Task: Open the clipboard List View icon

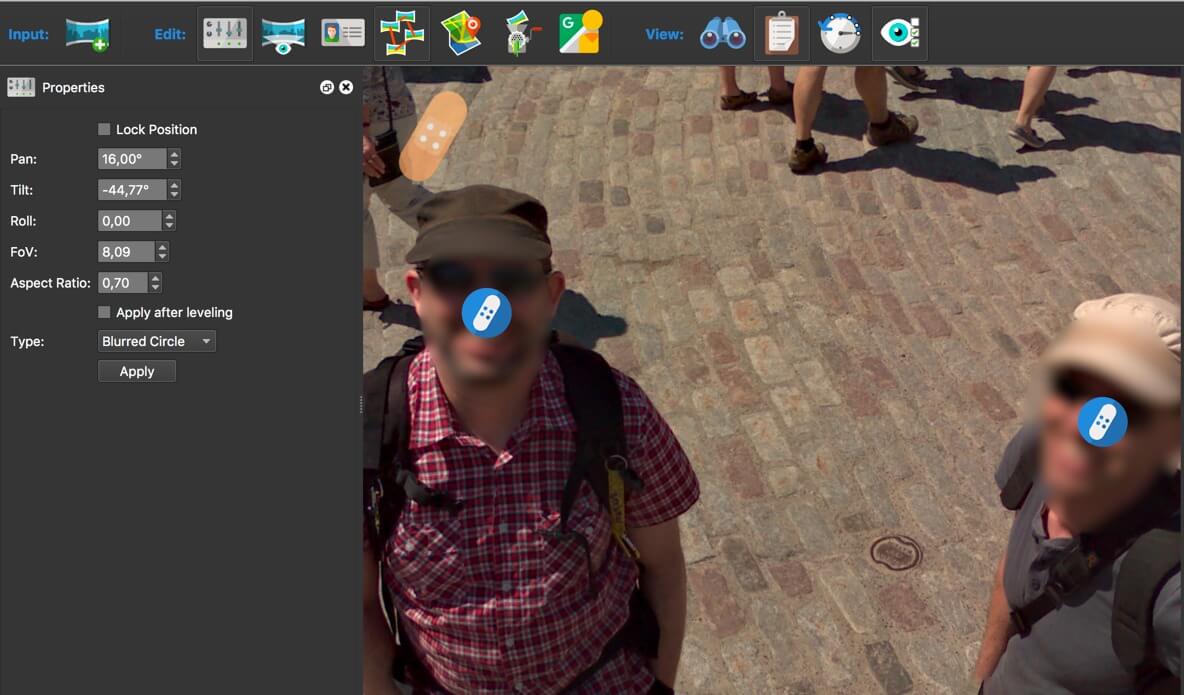Action: click(782, 33)
